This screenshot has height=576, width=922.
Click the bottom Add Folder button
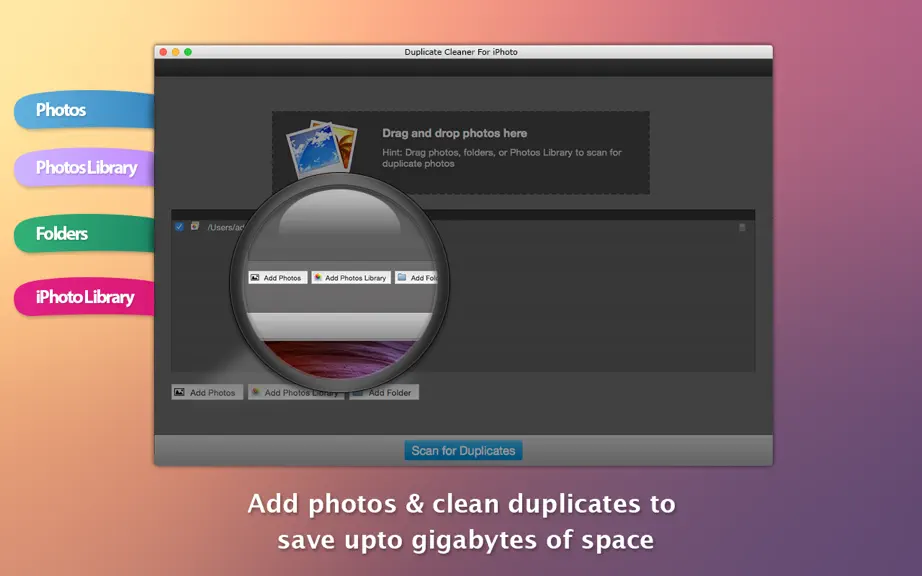[384, 393]
